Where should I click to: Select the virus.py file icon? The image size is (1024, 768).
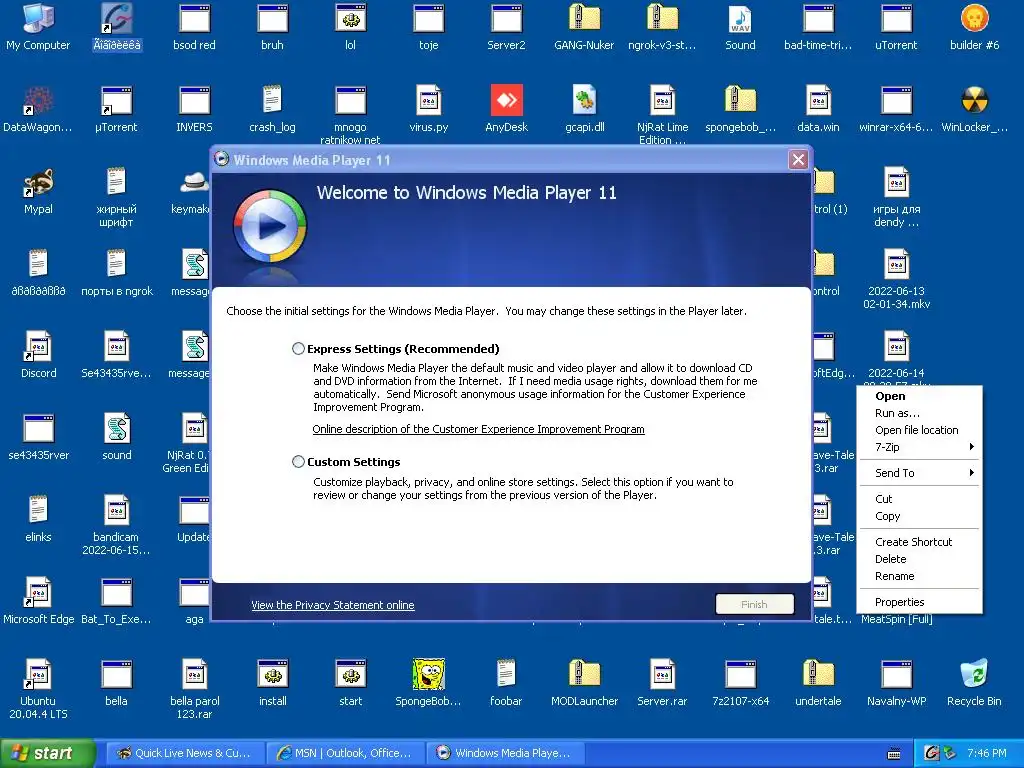(x=428, y=108)
